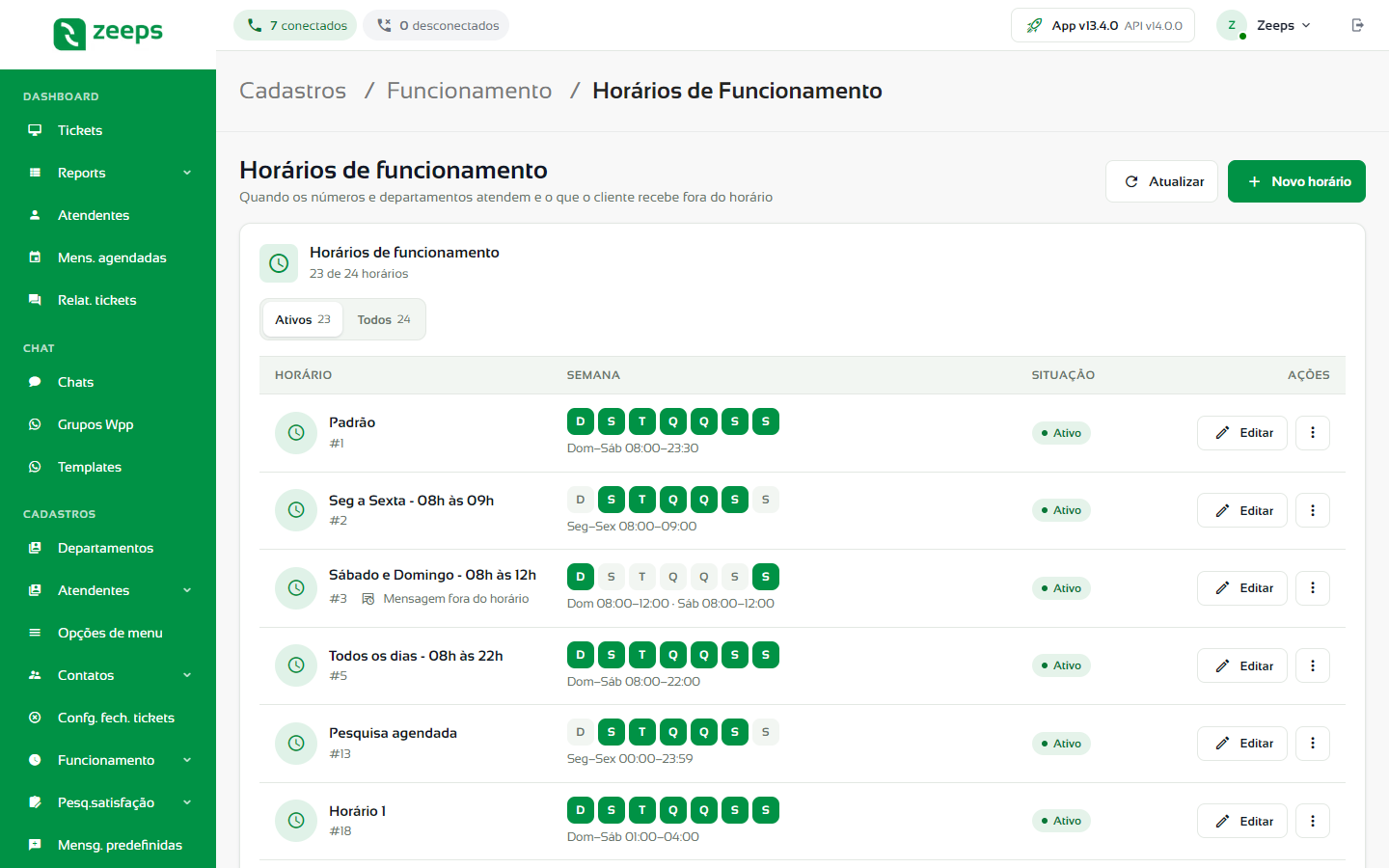The width and height of the screenshot is (1389, 868).
Task: Click the clock icon of Horário 1 row
Action: 296,821
